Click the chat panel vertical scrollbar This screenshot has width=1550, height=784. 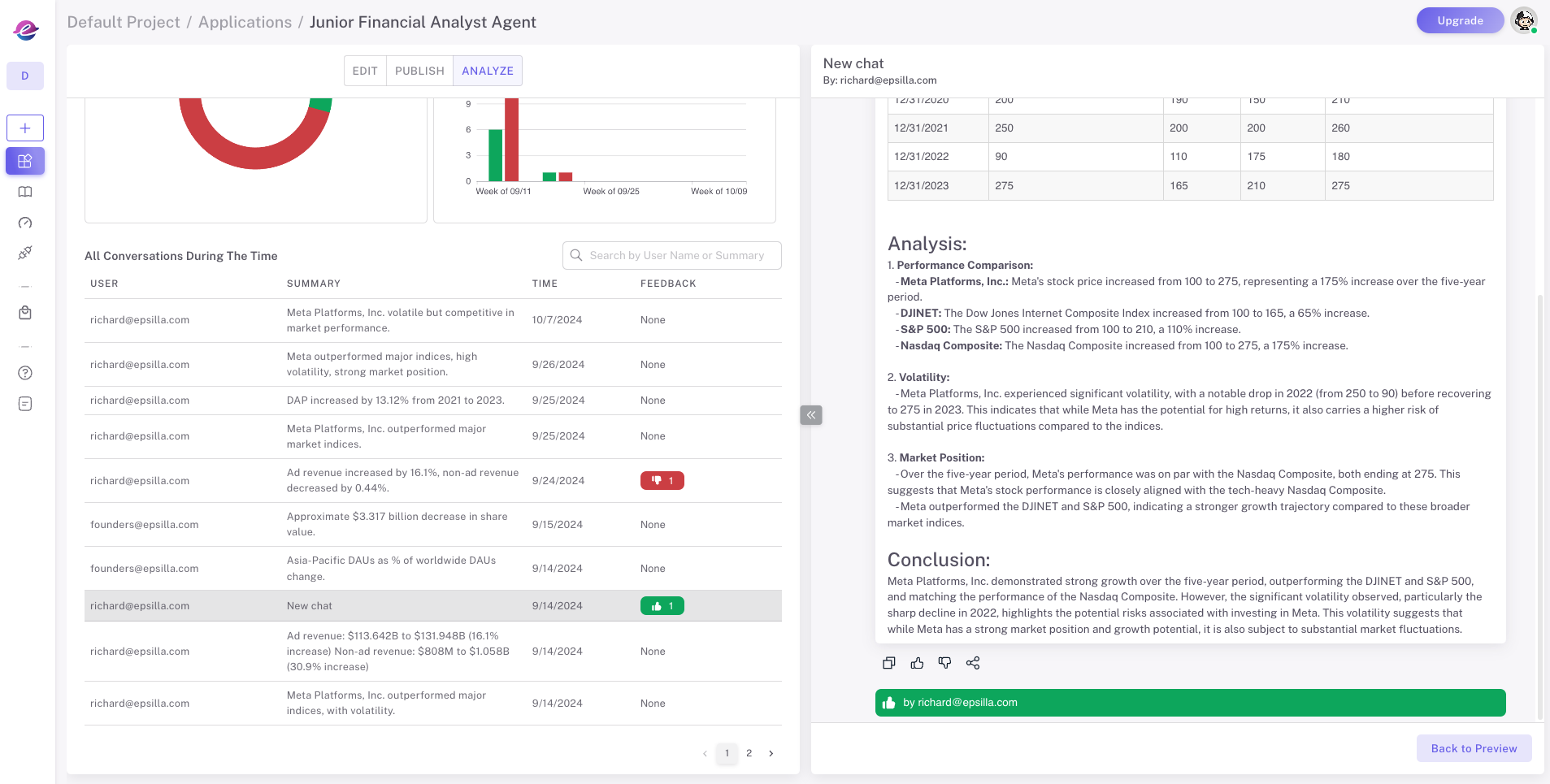coord(1539,504)
